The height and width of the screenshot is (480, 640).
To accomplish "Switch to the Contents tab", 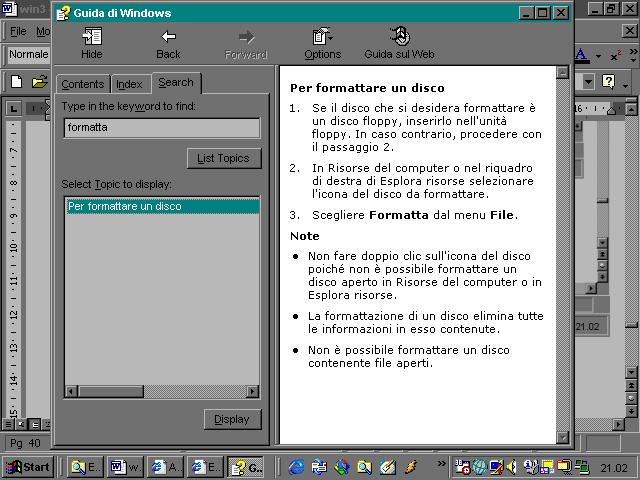I will tap(83, 84).
